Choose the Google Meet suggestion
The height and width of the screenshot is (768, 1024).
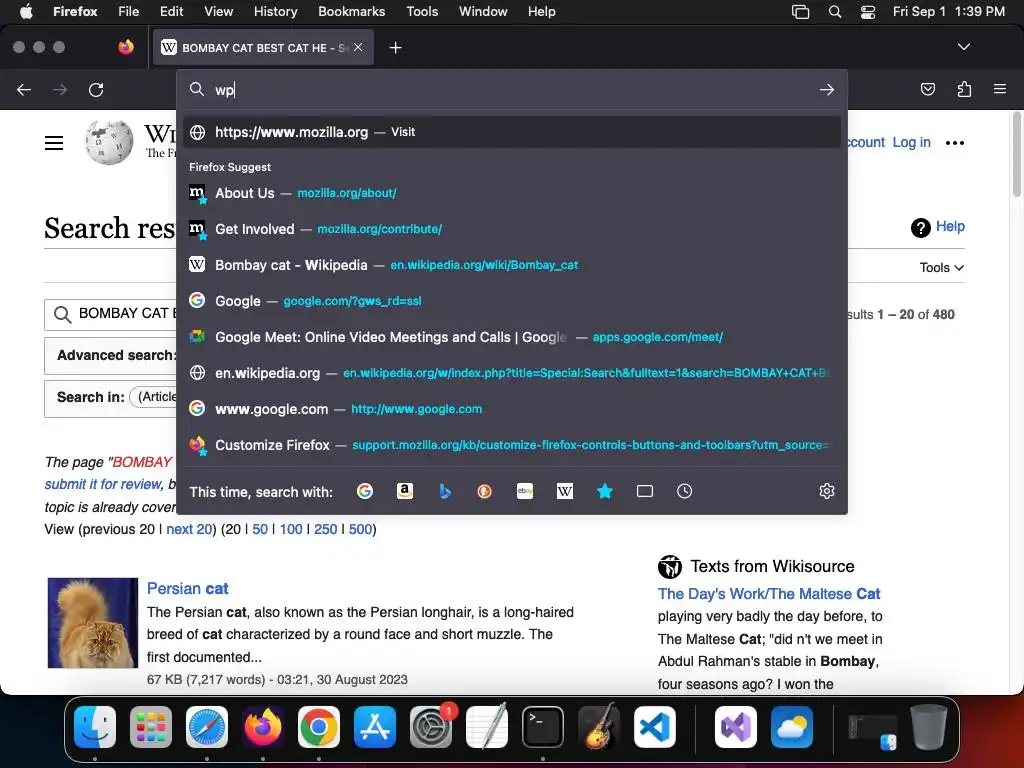512,337
